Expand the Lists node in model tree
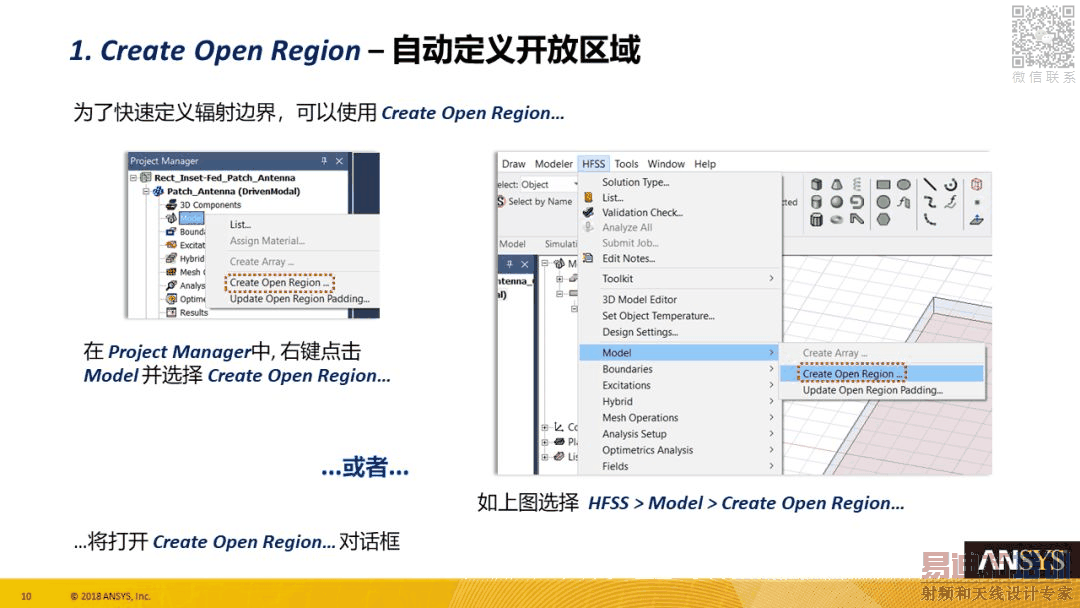The height and width of the screenshot is (608, 1080). (544, 457)
